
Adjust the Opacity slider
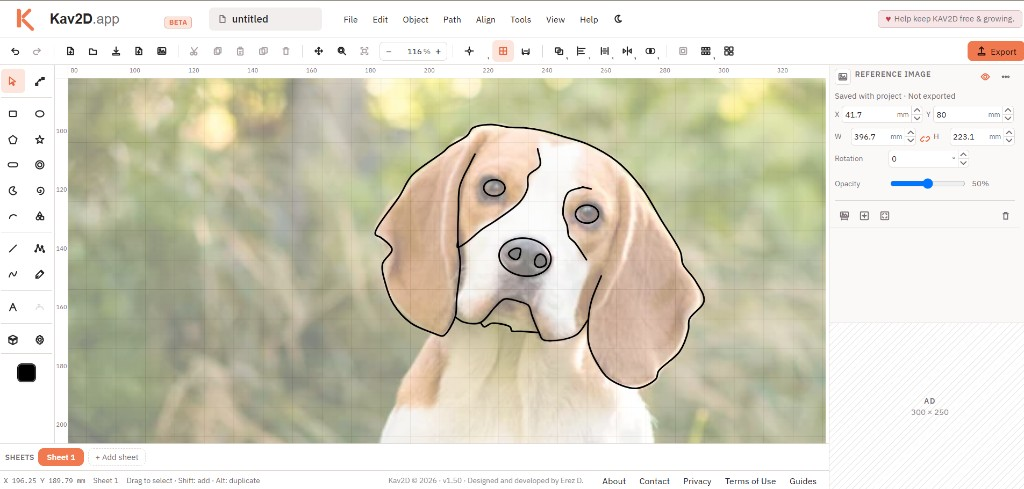[927, 183]
